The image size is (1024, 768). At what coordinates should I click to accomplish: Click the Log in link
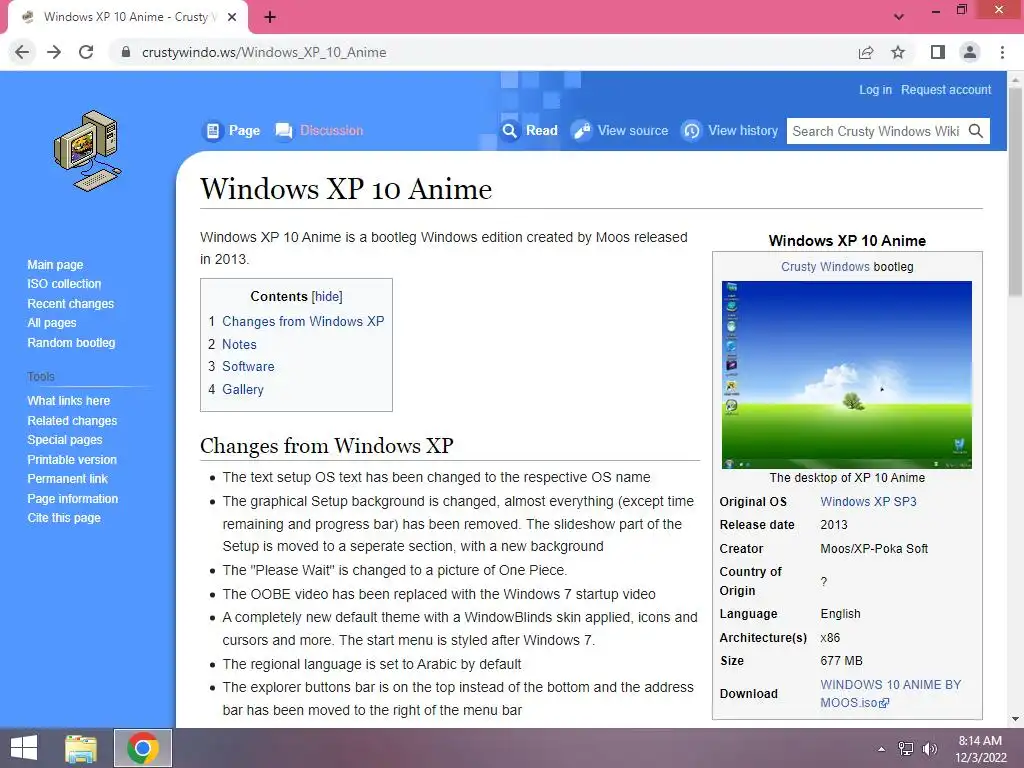(875, 89)
